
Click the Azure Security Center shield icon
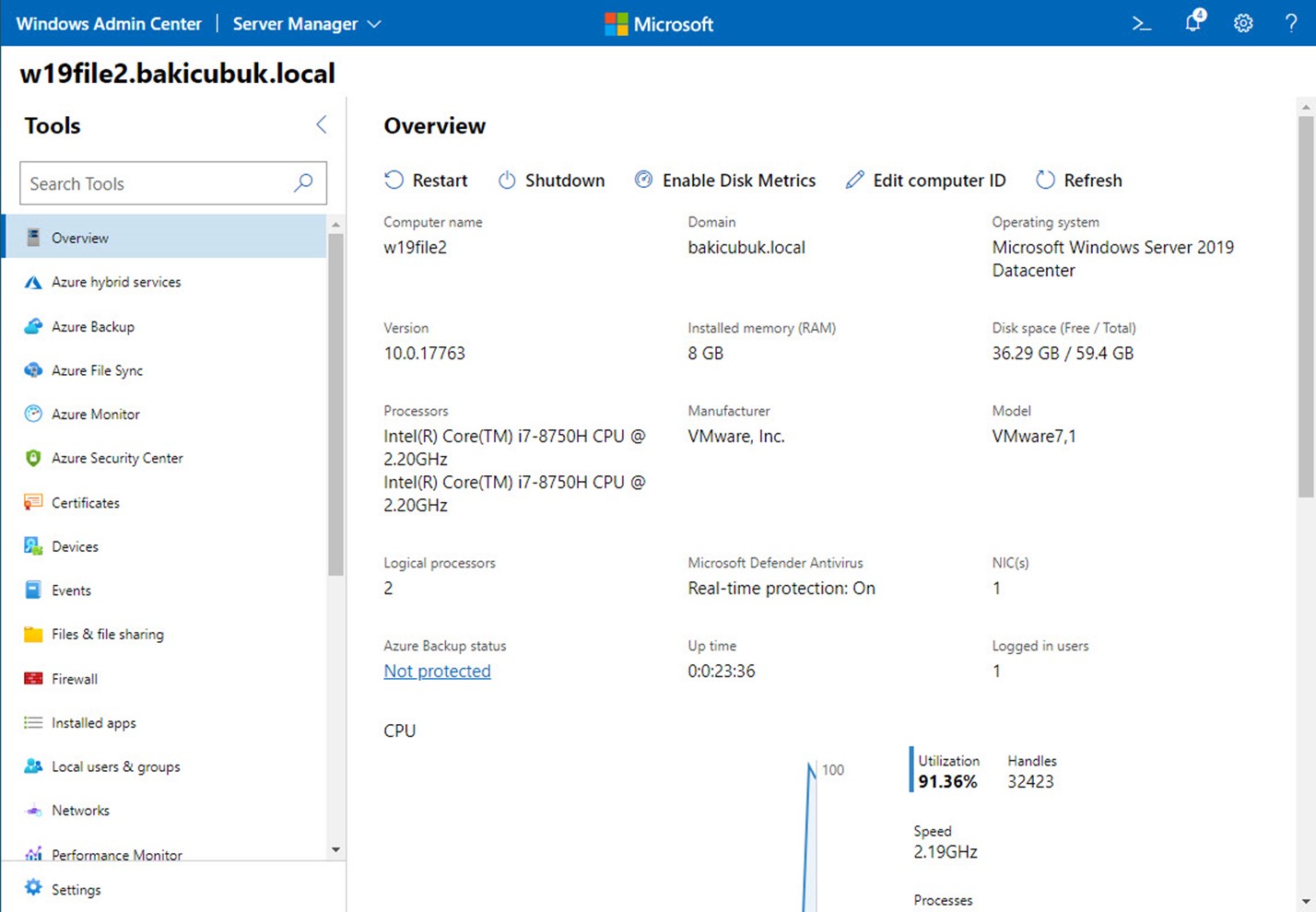coord(33,458)
